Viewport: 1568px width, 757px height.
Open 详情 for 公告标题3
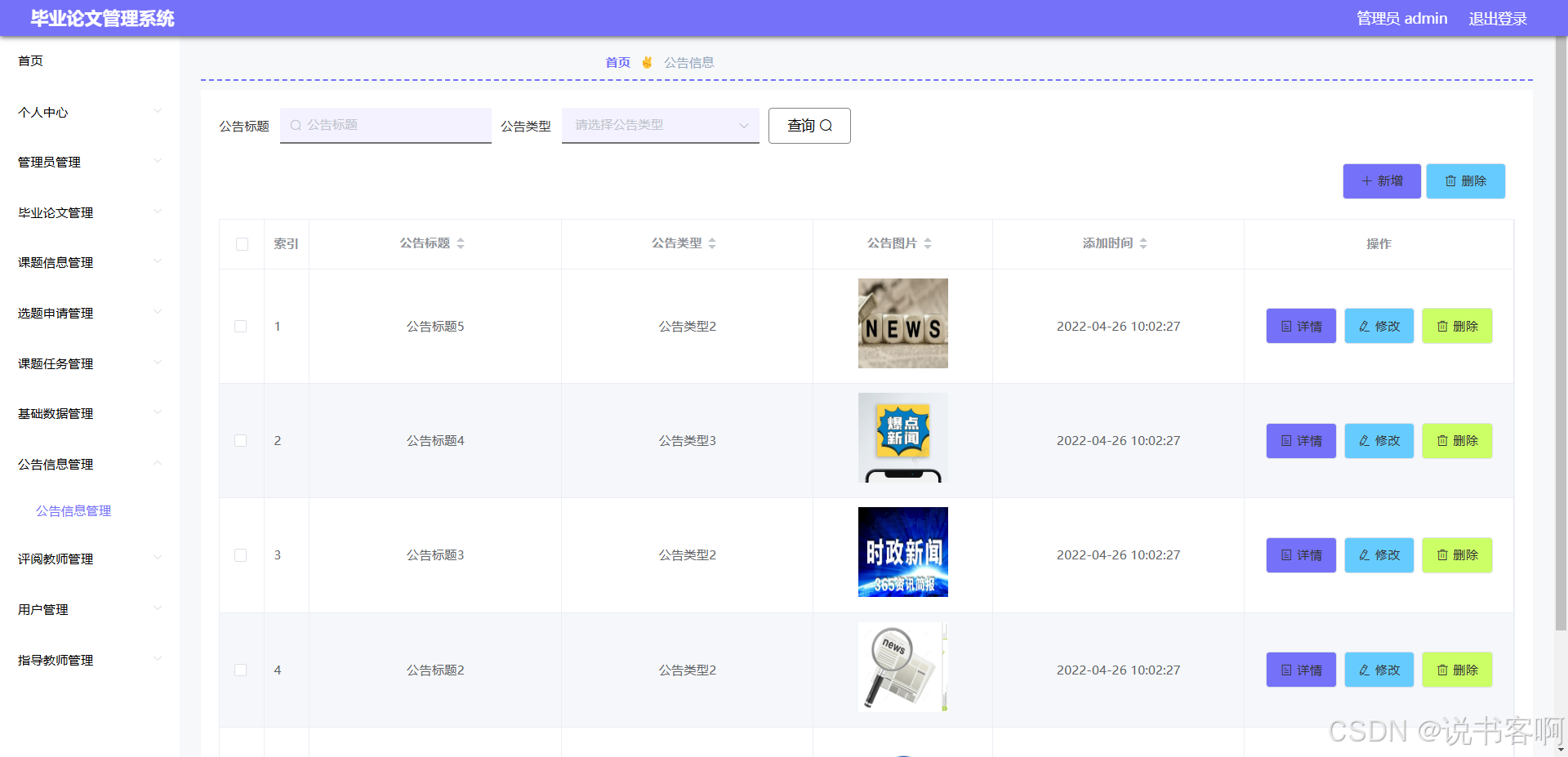tap(1301, 555)
